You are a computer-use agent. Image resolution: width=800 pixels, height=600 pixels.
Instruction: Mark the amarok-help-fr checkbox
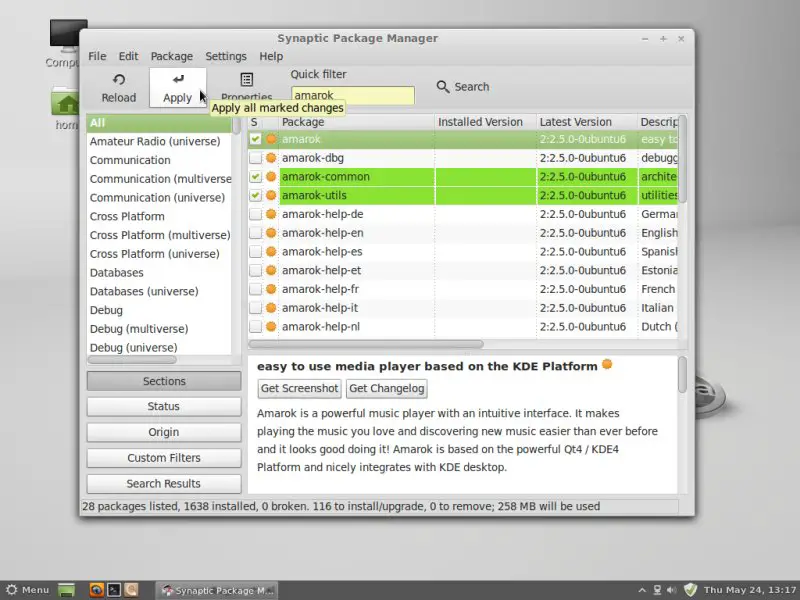pyautogui.click(x=255, y=289)
